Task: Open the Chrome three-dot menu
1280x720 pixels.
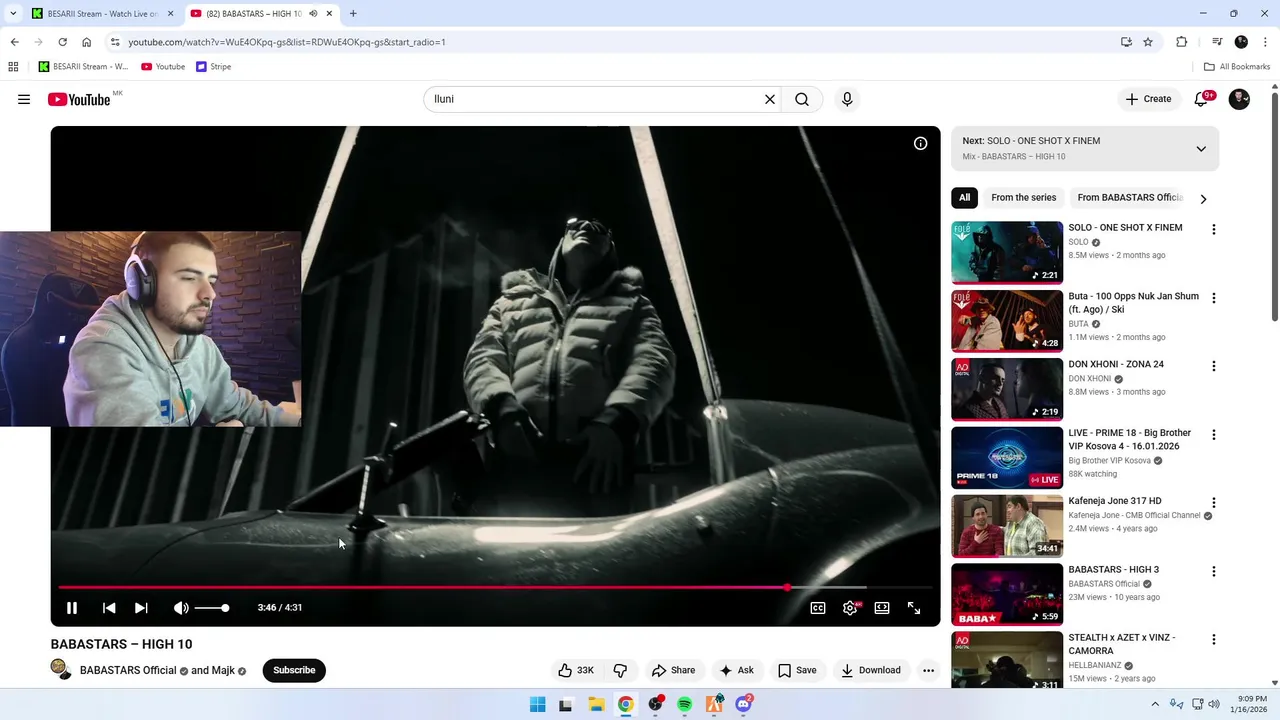Action: (1264, 42)
